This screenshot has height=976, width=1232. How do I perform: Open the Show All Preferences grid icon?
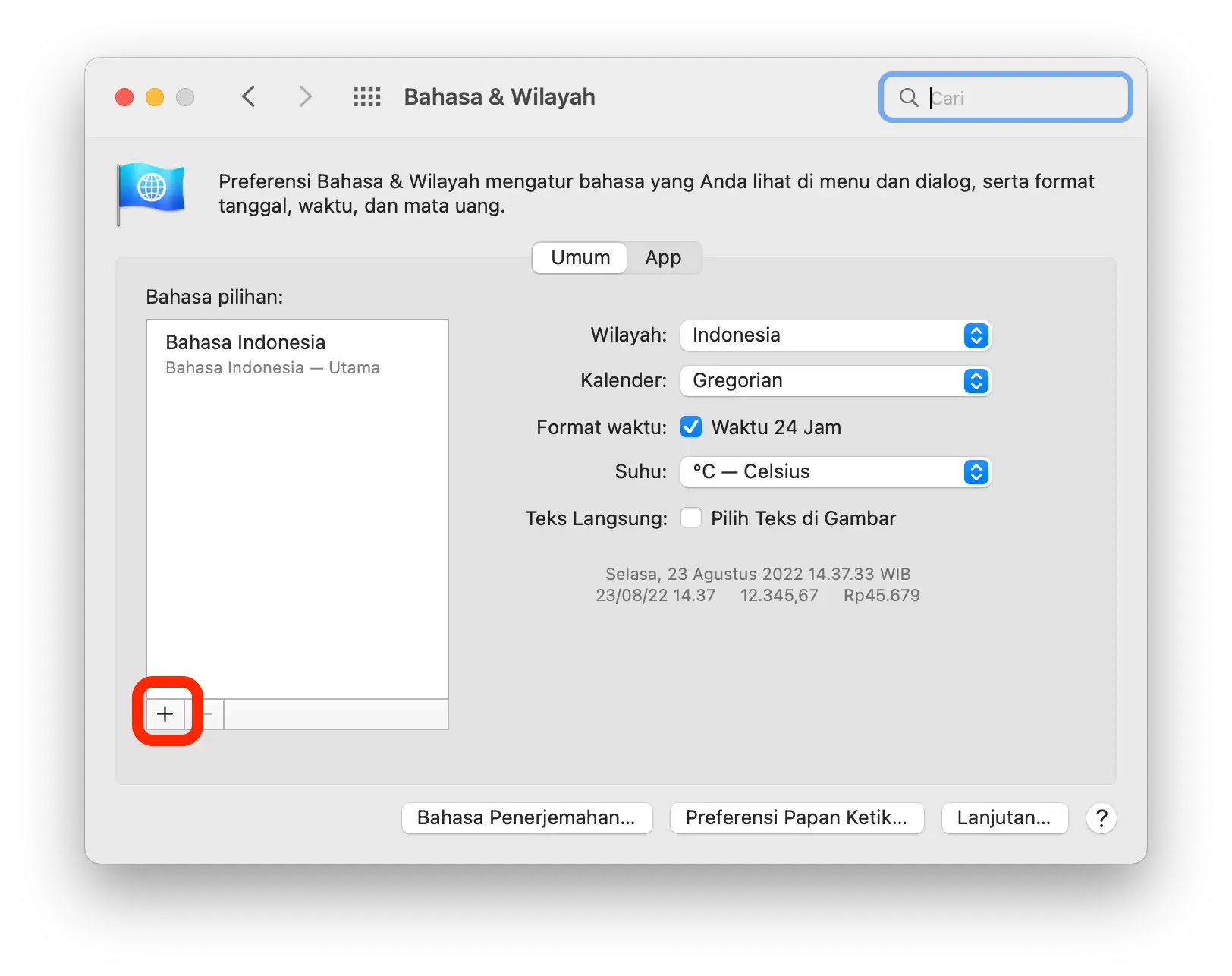coord(366,96)
